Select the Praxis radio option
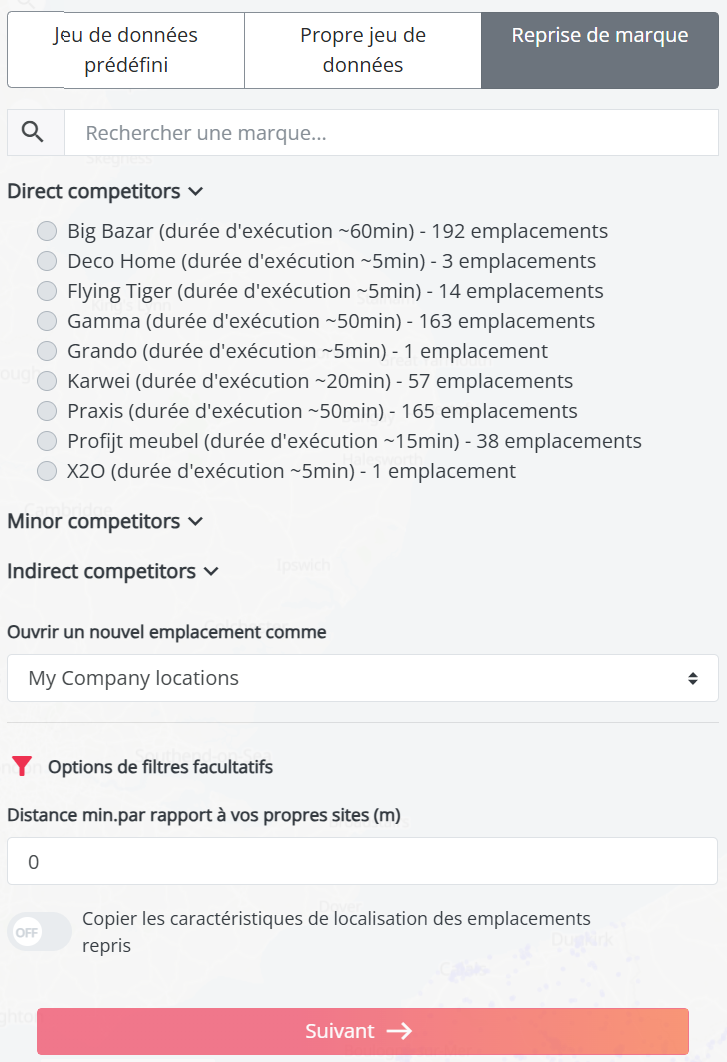This screenshot has width=727, height=1062. [x=47, y=411]
